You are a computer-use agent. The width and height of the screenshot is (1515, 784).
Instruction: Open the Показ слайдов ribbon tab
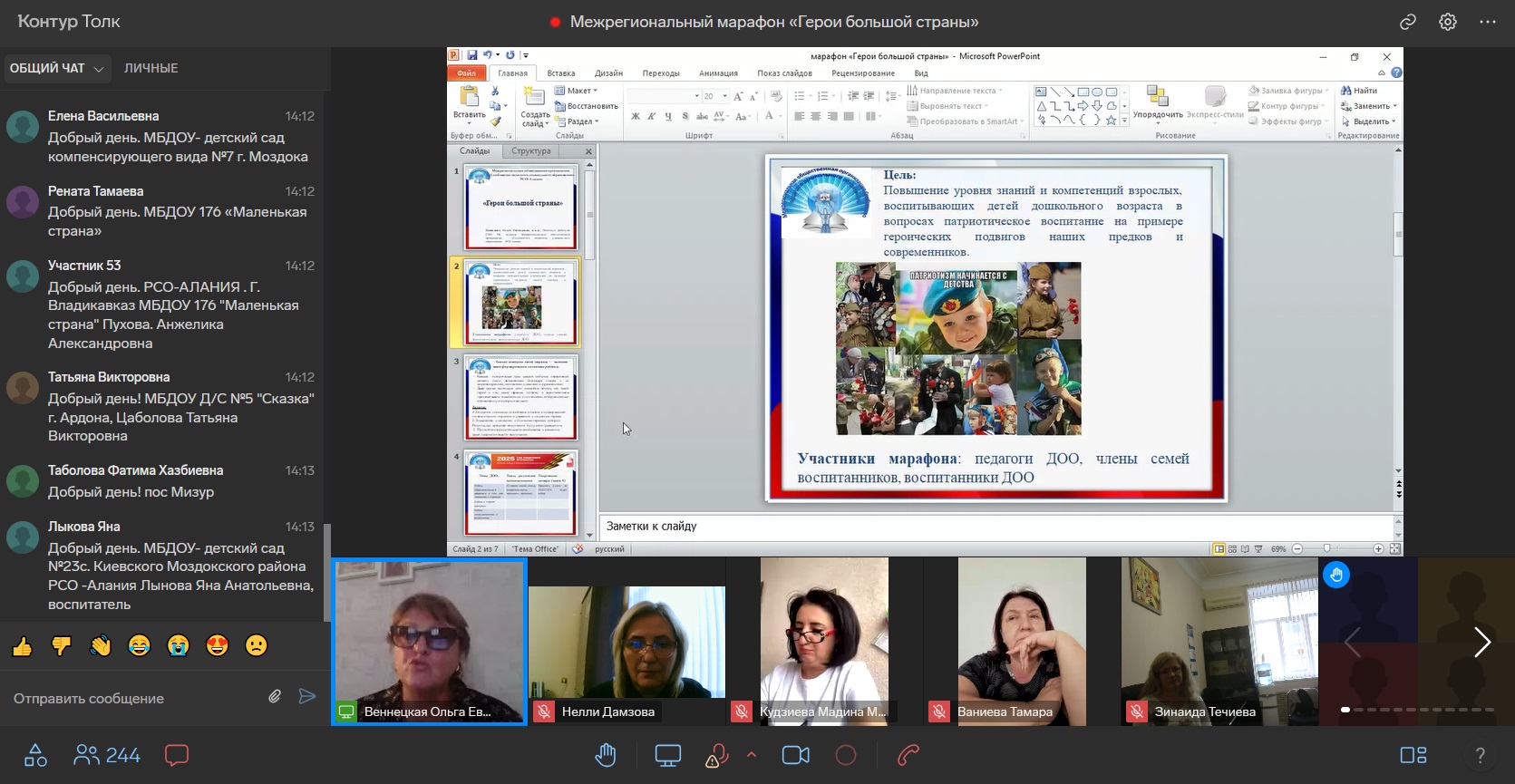pyautogui.click(x=784, y=73)
